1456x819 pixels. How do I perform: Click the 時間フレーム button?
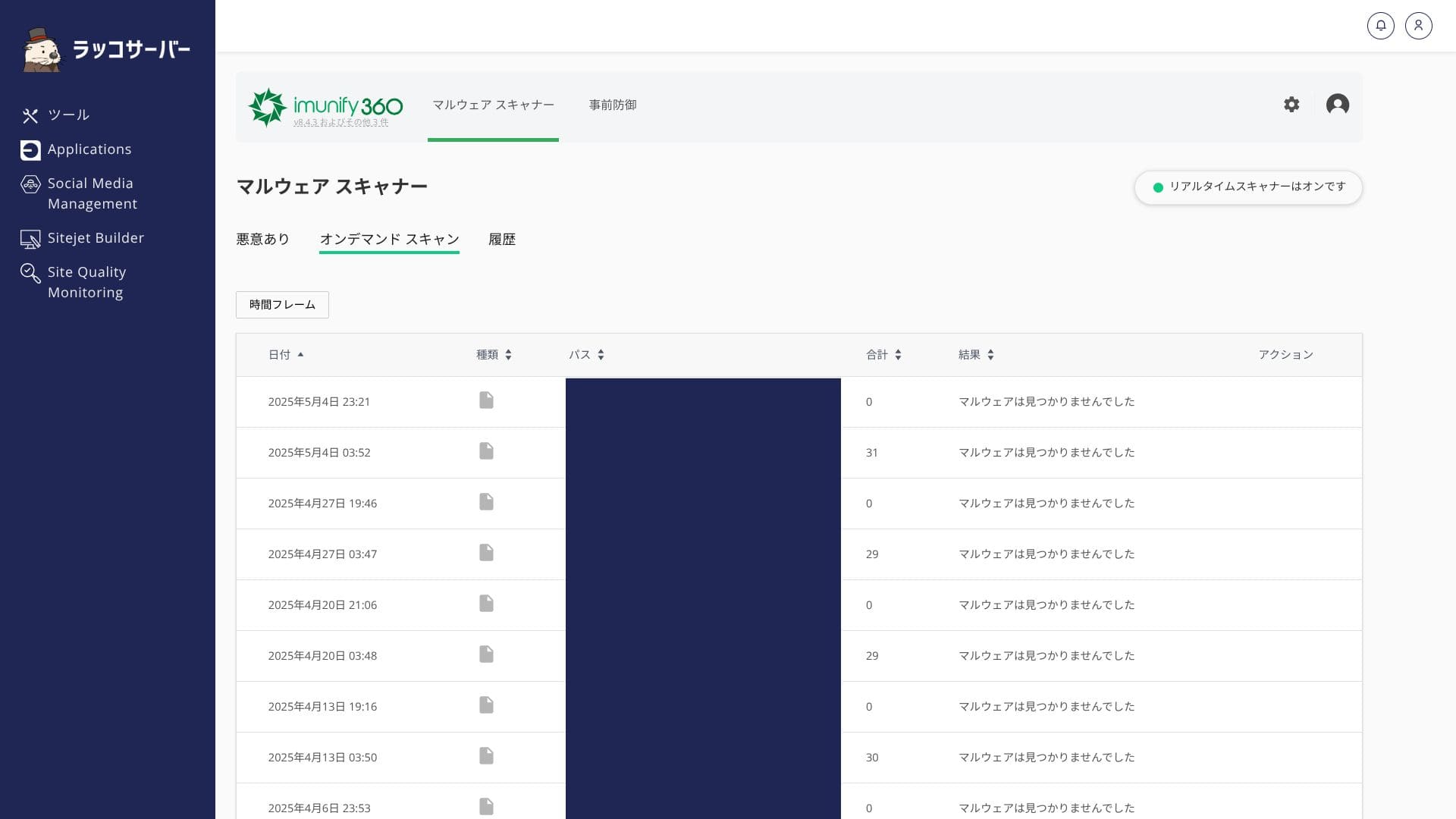point(282,305)
